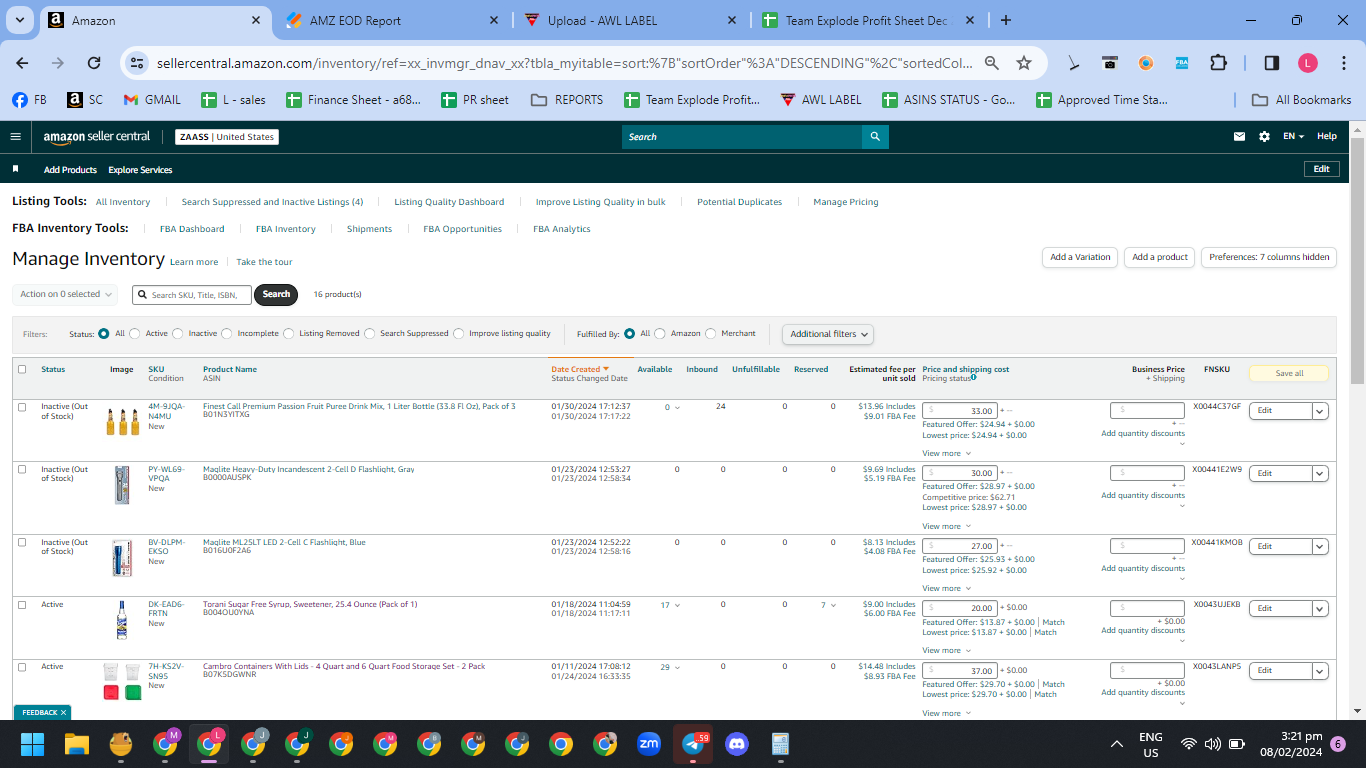This screenshot has height=768, width=1366.
Task: Open the Chrome tab search dropdown arrow
Action: click(21, 20)
